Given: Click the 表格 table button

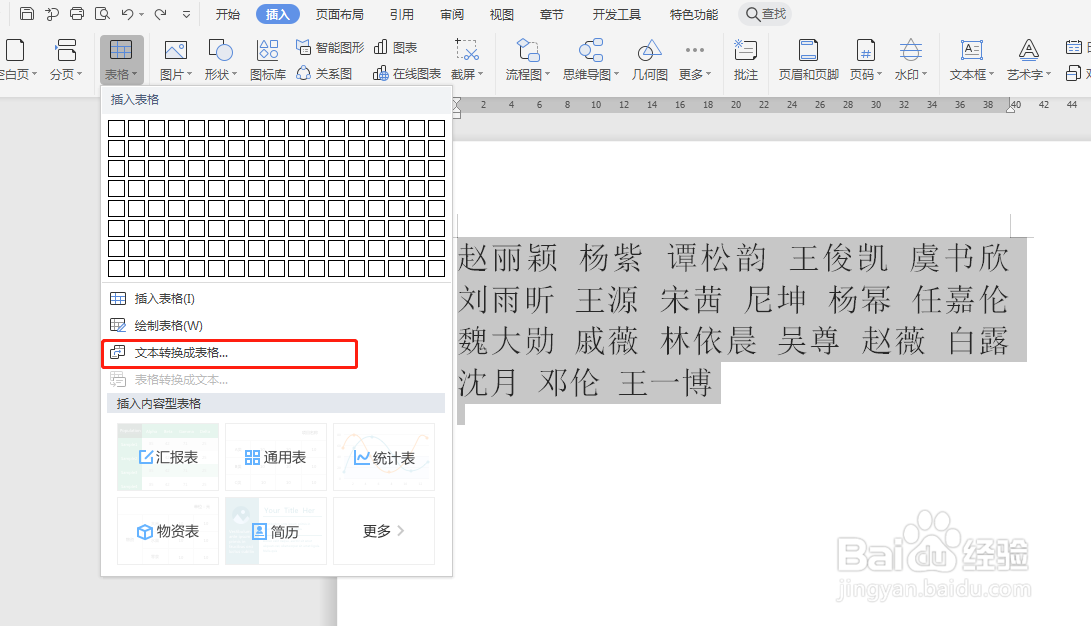Looking at the screenshot, I should (122, 59).
